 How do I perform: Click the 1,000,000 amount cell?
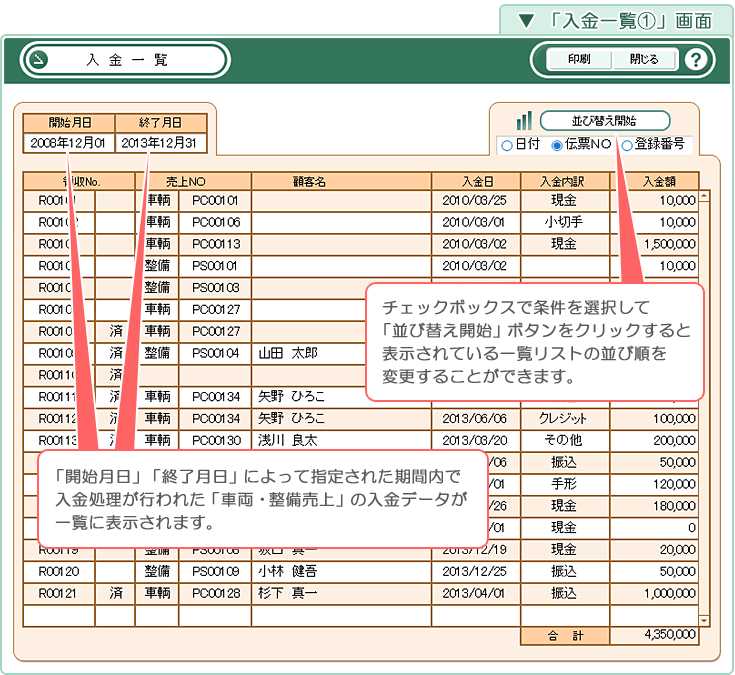(x=654, y=593)
